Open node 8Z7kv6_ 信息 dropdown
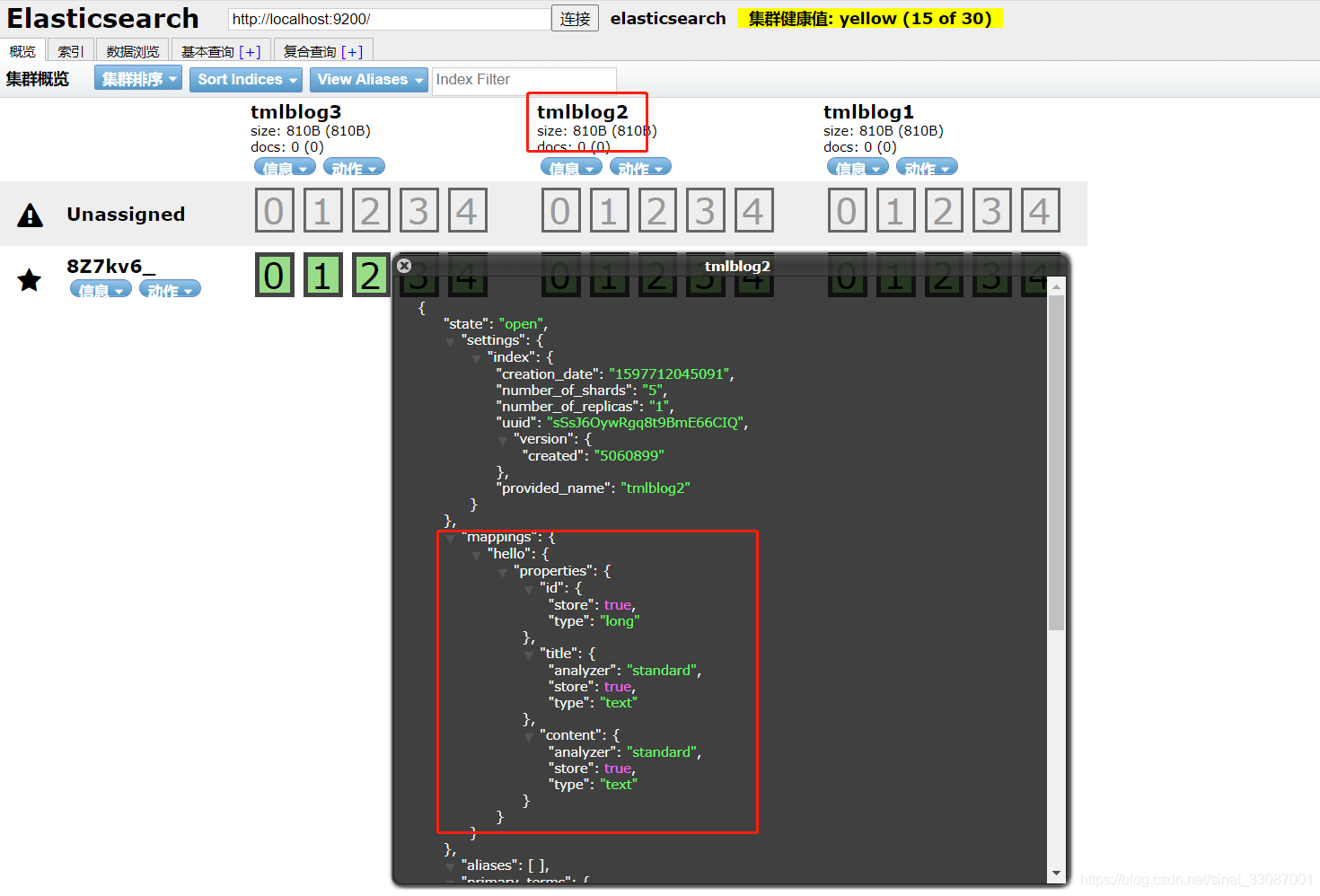This screenshot has width=1320, height=896. point(101,289)
